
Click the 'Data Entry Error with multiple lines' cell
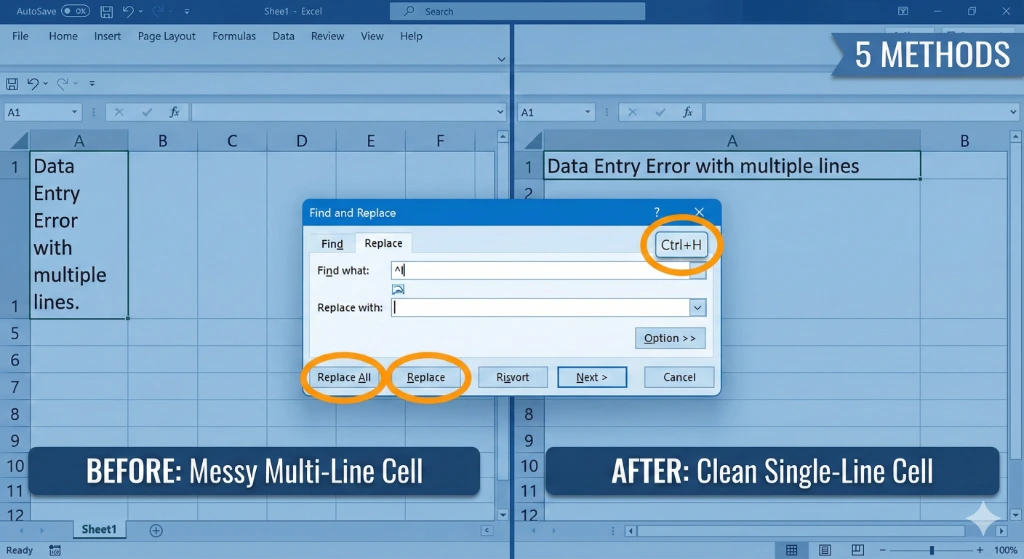[732, 166]
